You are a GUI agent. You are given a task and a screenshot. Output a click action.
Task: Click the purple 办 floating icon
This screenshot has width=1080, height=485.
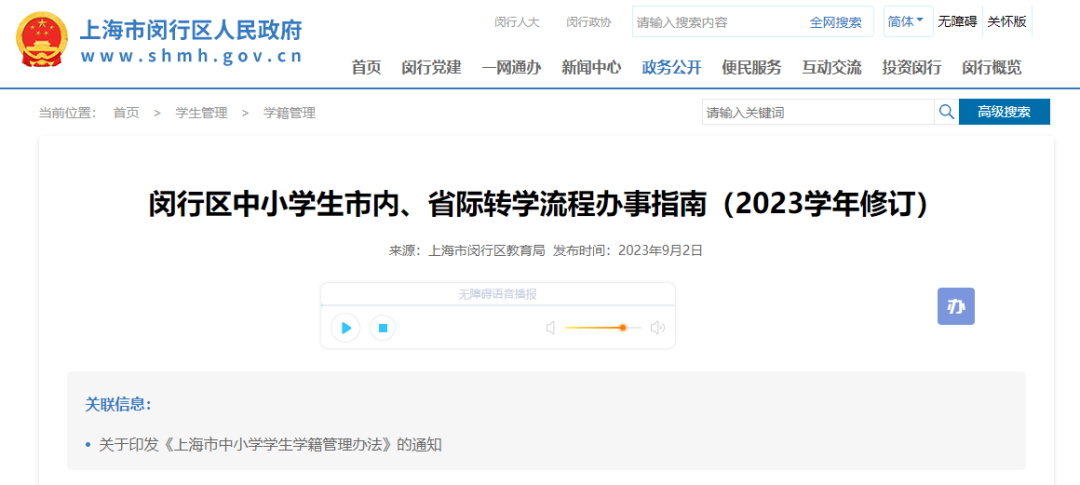[x=955, y=306]
